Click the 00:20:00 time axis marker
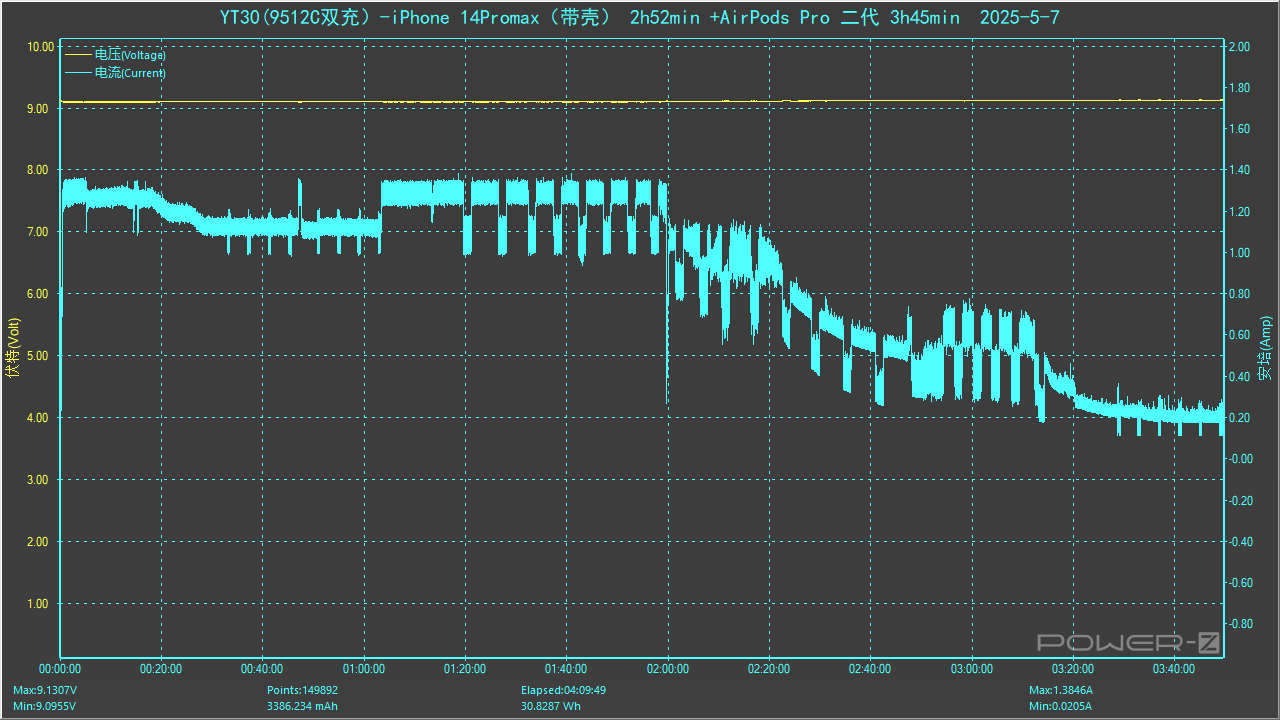 pos(161,669)
